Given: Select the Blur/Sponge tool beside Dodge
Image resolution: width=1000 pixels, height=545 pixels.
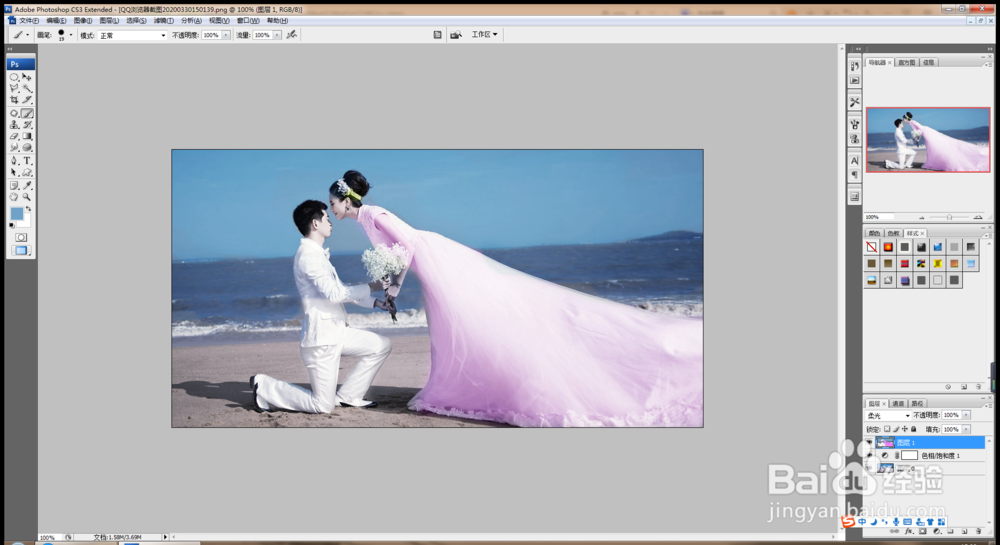Looking at the screenshot, I should tap(27, 148).
